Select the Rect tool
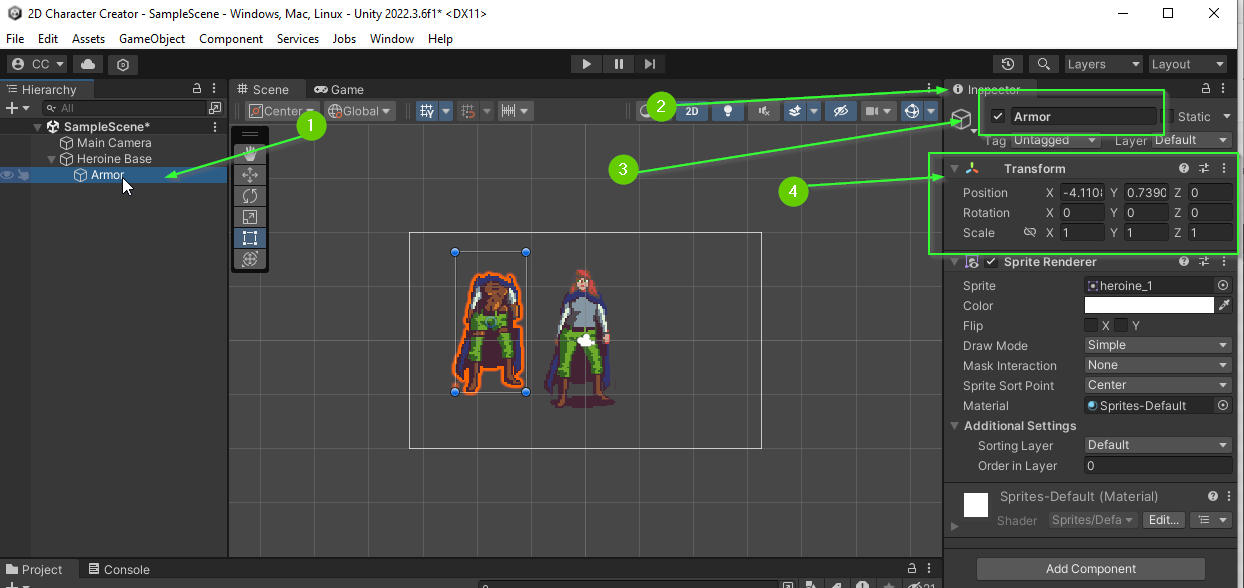The height and width of the screenshot is (588, 1244). pyautogui.click(x=250, y=238)
